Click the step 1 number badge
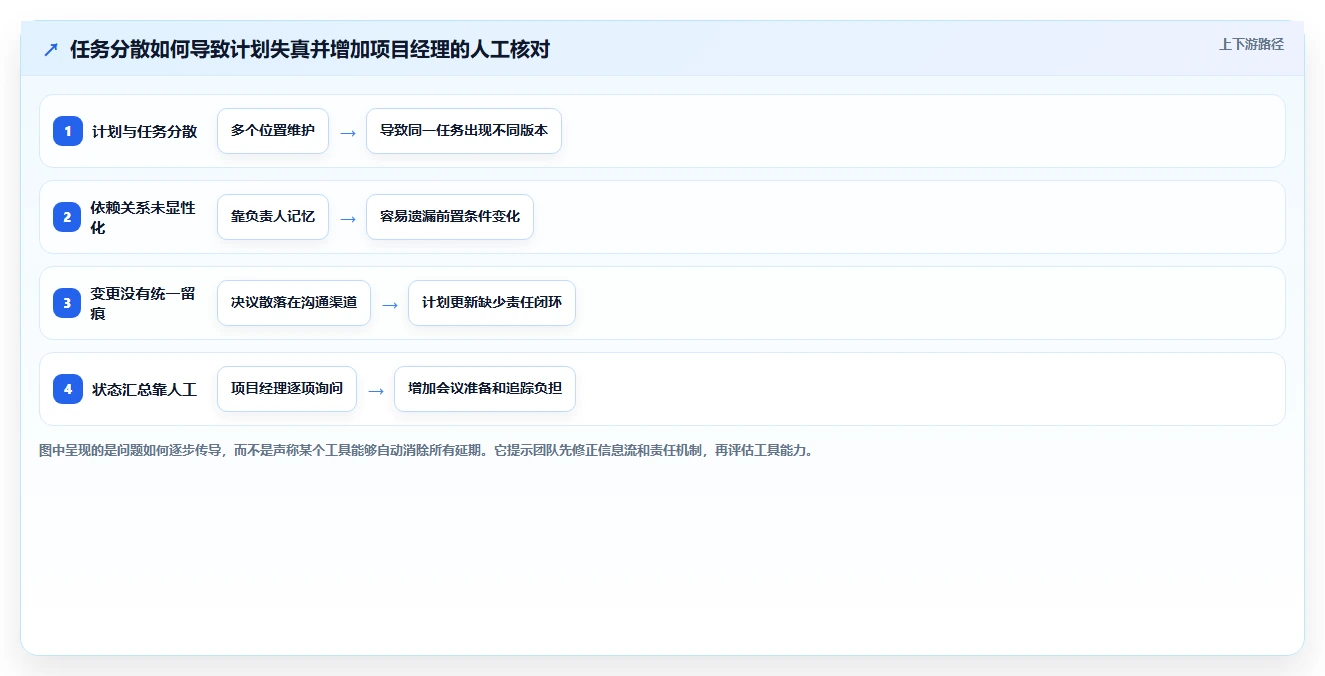 68,131
